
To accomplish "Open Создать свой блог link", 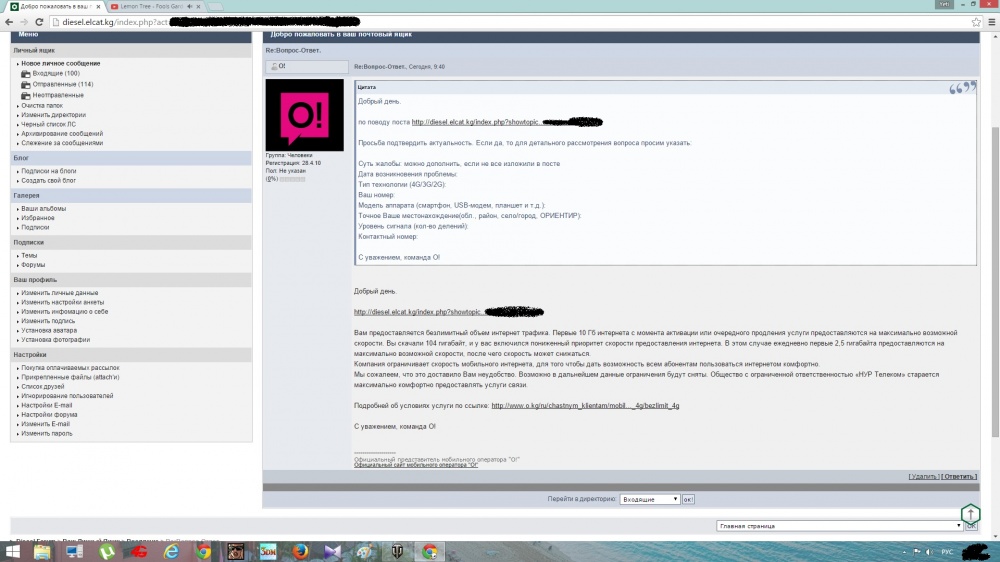I will [48, 181].
